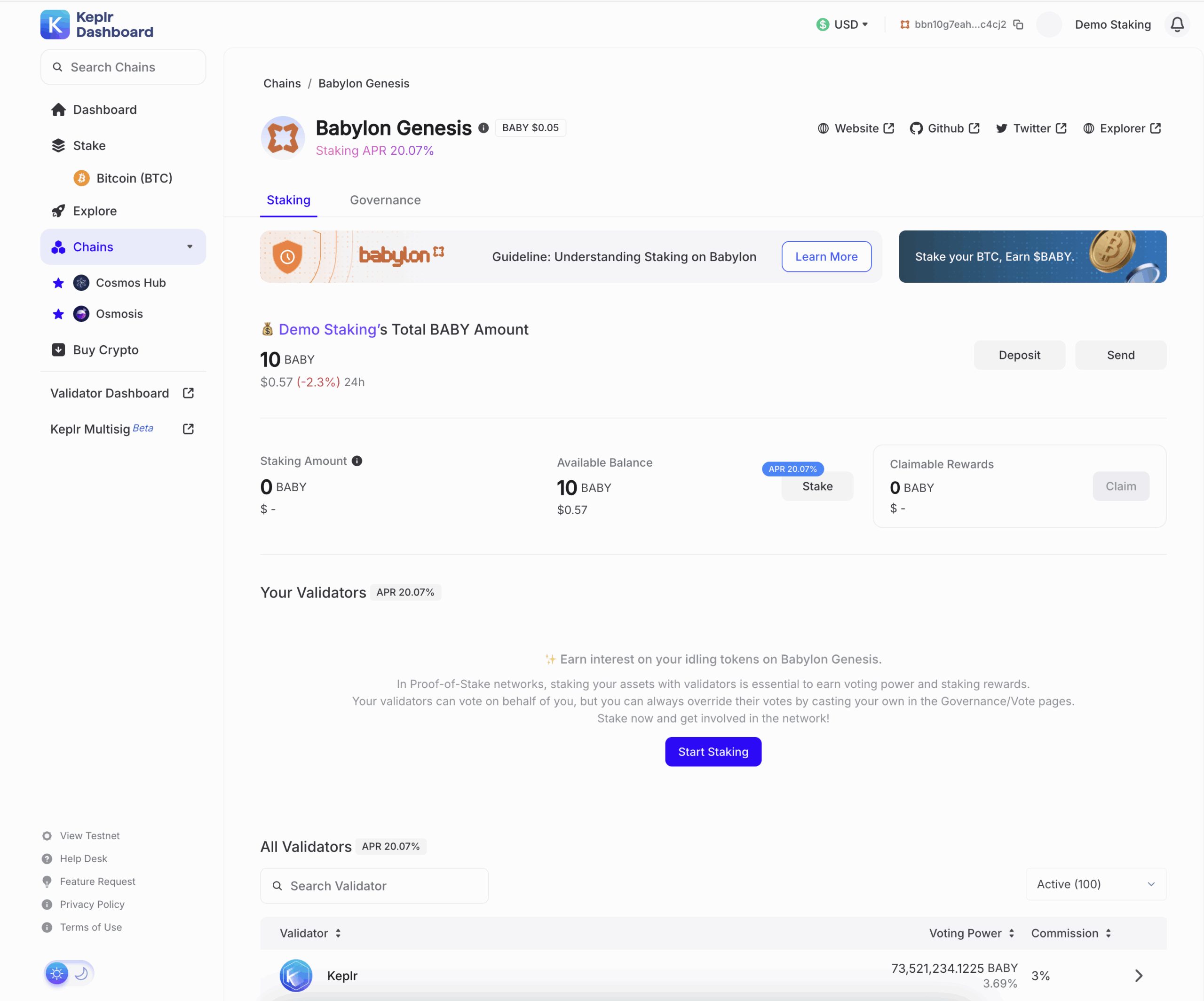Open the Active (100) validator filter
The height and width of the screenshot is (1001, 1204).
pos(1096,885)
